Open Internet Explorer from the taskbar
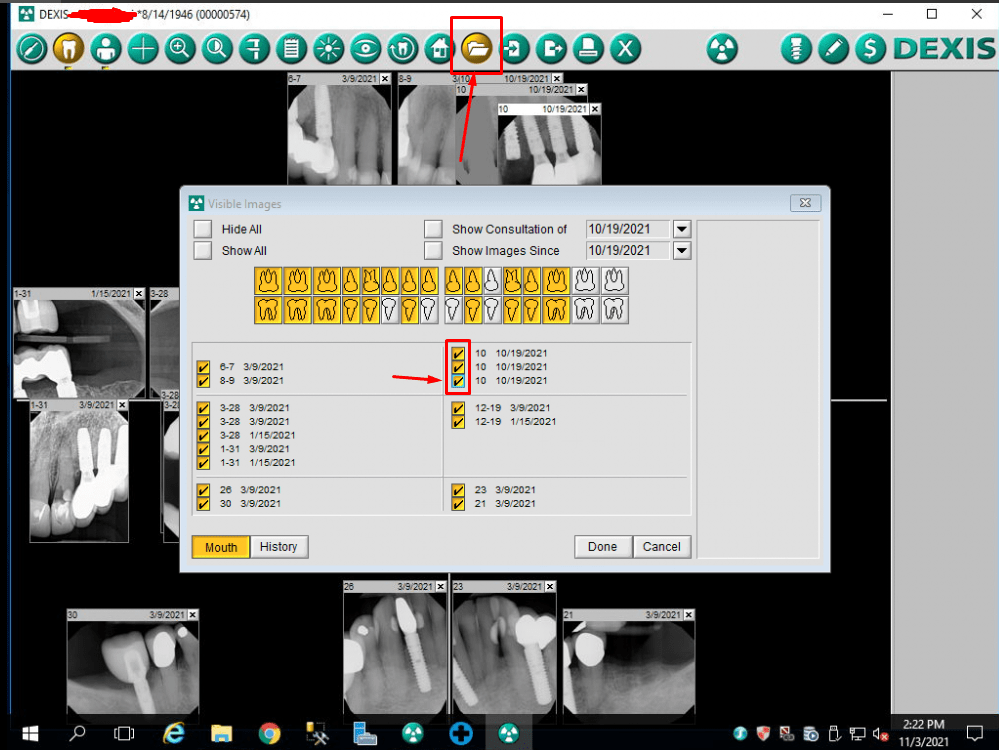Viewport: 999px width, 750px height. coord(173,733)
